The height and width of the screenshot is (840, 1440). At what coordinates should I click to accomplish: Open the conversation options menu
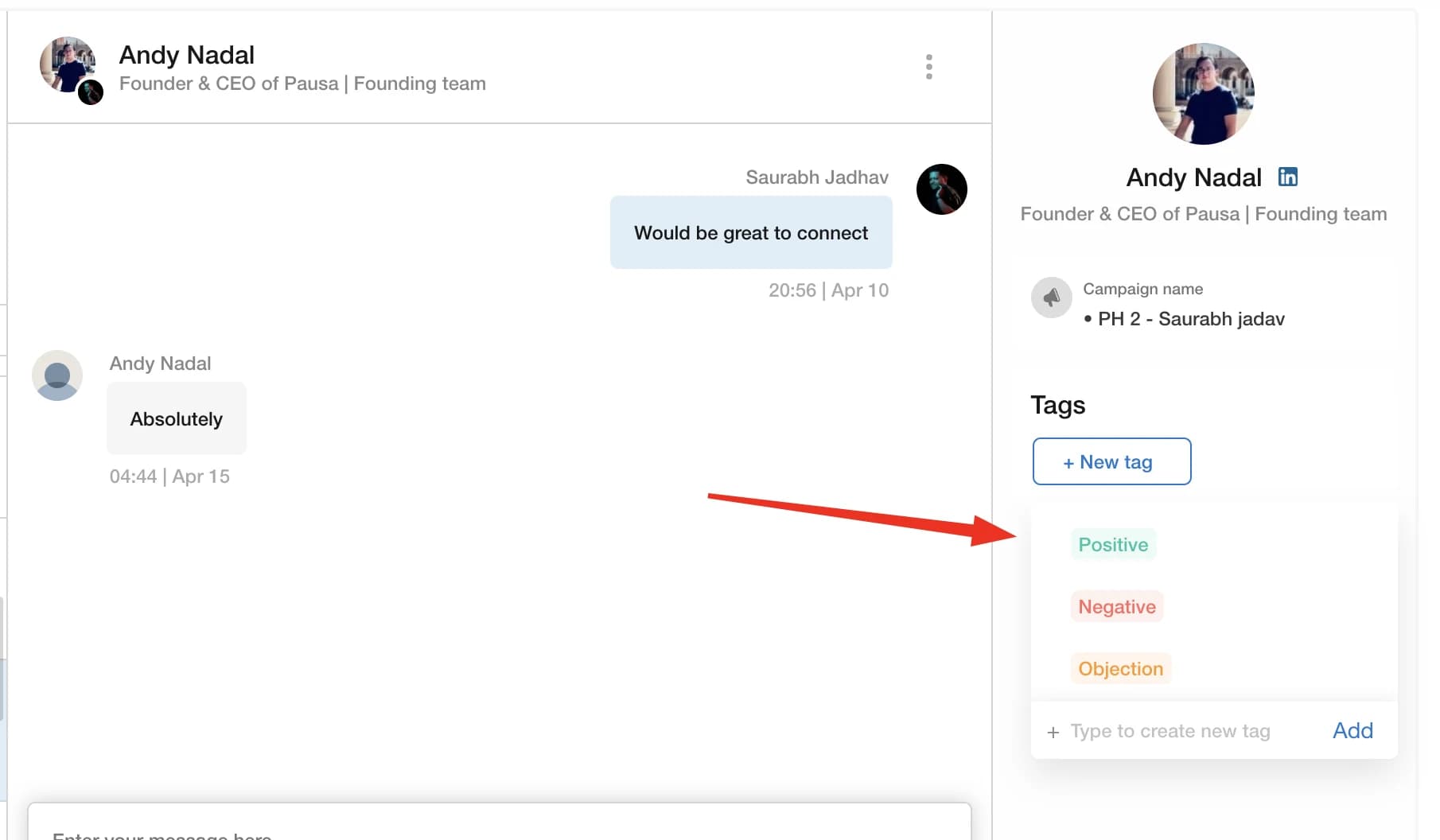[x=928, y=68]
